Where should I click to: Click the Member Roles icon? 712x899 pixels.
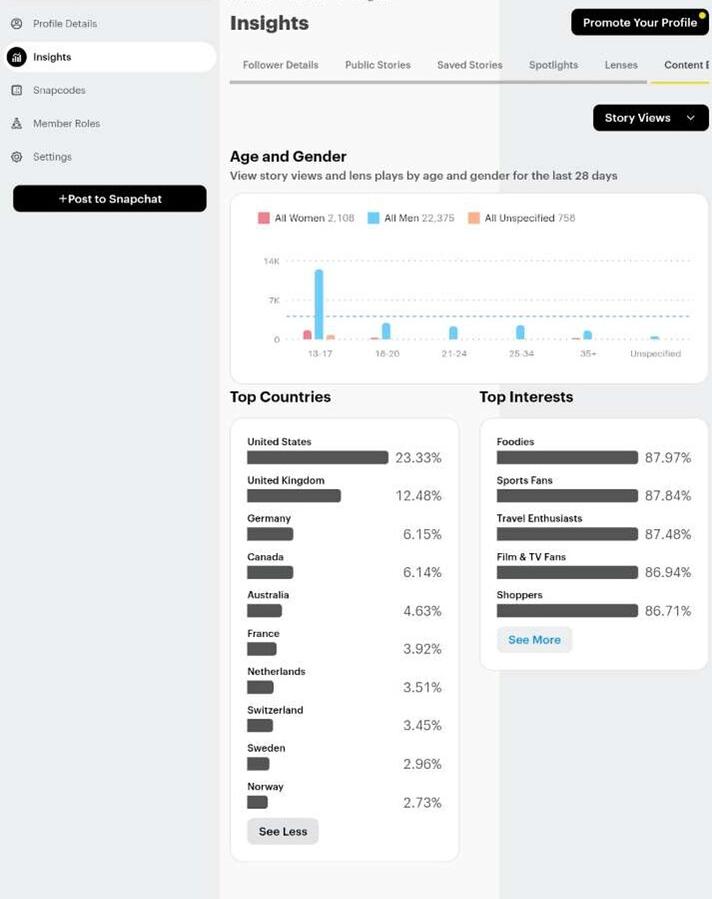click(17, 123)
